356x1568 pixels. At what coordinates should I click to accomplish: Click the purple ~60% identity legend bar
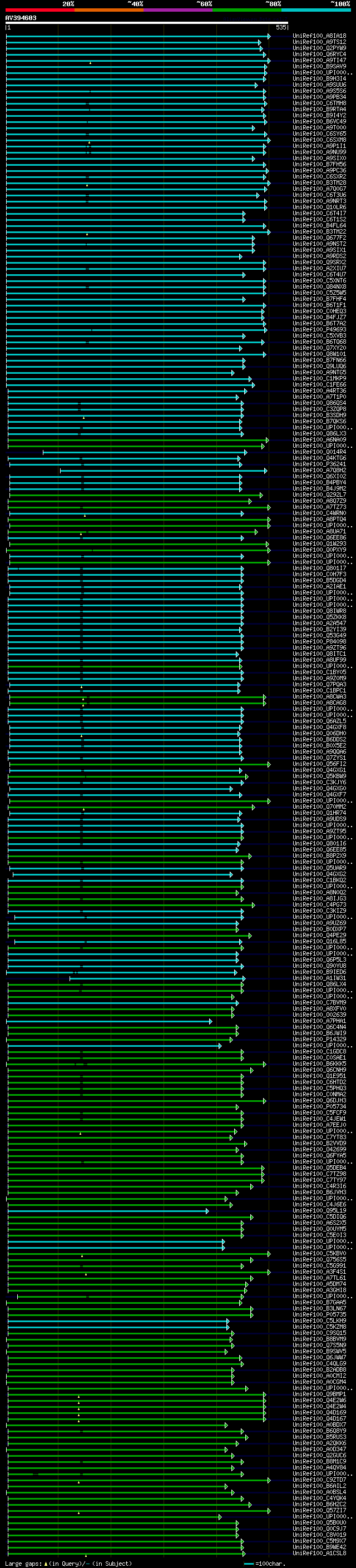tap(177, 10)
